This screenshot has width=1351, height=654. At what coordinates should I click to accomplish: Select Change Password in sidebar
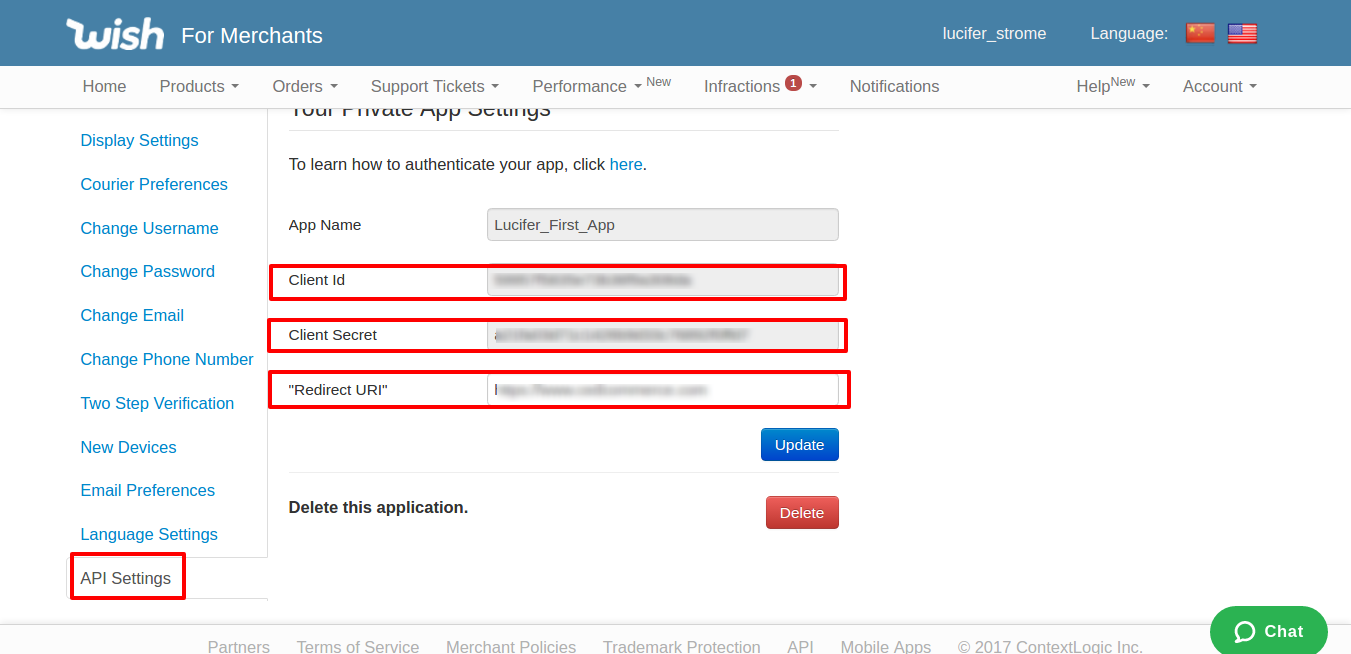[147, 272]
